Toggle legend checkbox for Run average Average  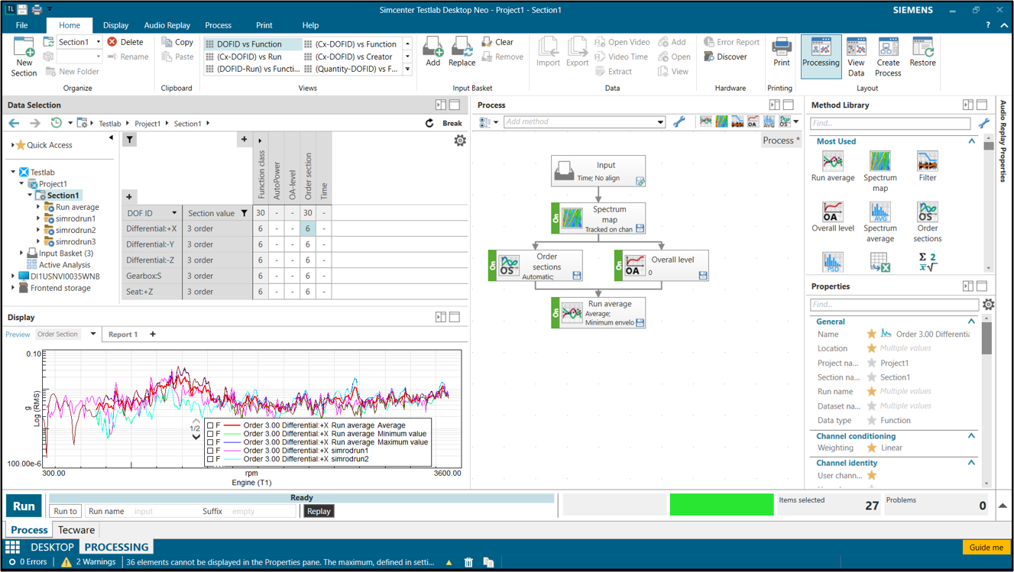click(x=210, y=424)
